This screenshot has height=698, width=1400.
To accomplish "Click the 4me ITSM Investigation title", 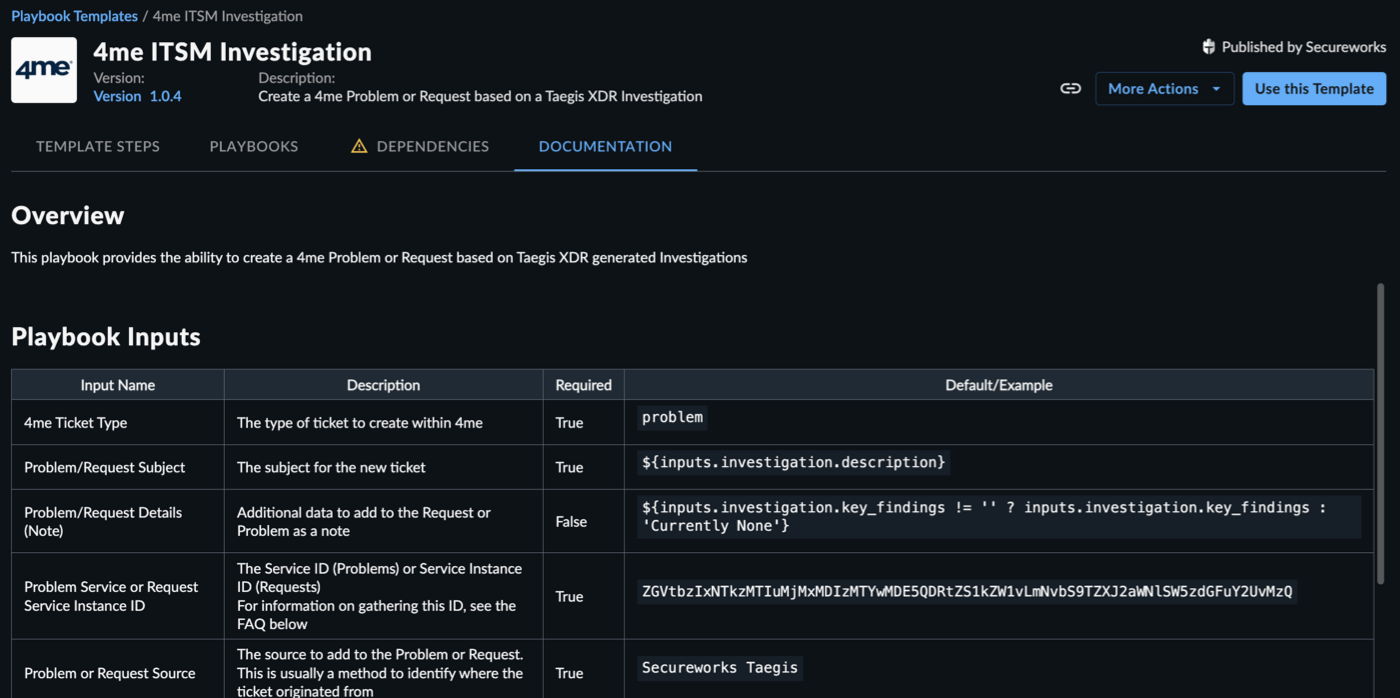I will tap(232, 51).
